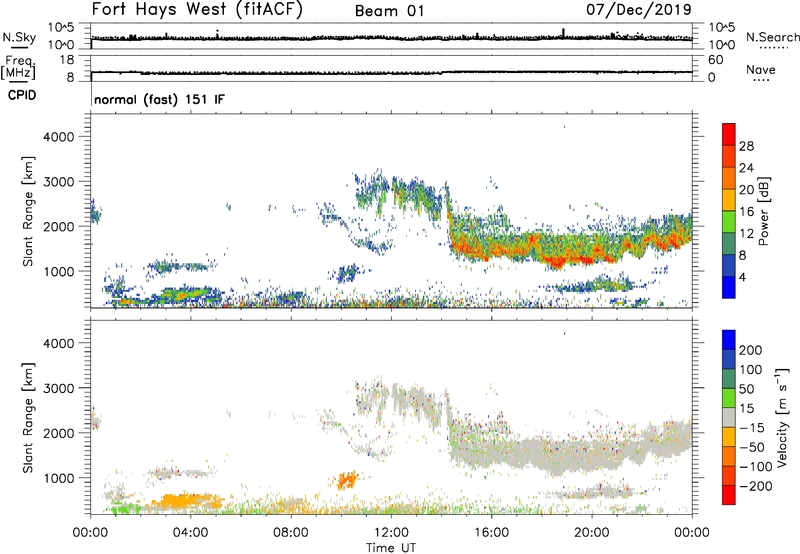
Task: Click the "200" tick on Velocity colorbar
Action: (751, 350)
